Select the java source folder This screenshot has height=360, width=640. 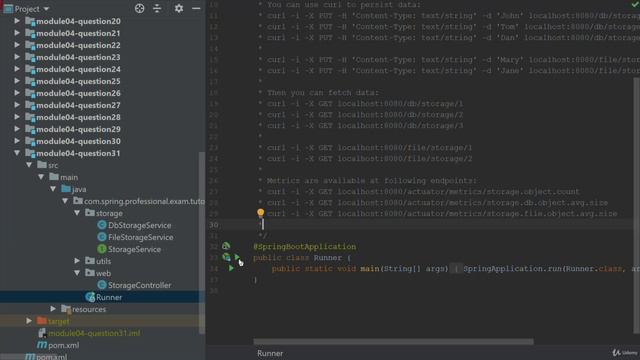[79, 189]
